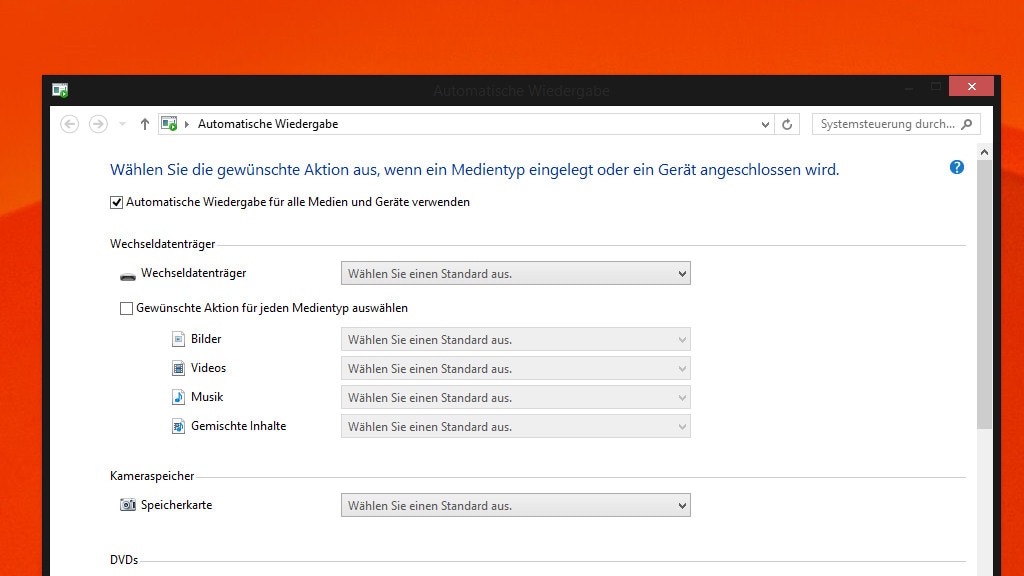Close the Automatische Wiedergabe window
Image resolution: width=1024 pixels, height=576 pixels.
971,86
